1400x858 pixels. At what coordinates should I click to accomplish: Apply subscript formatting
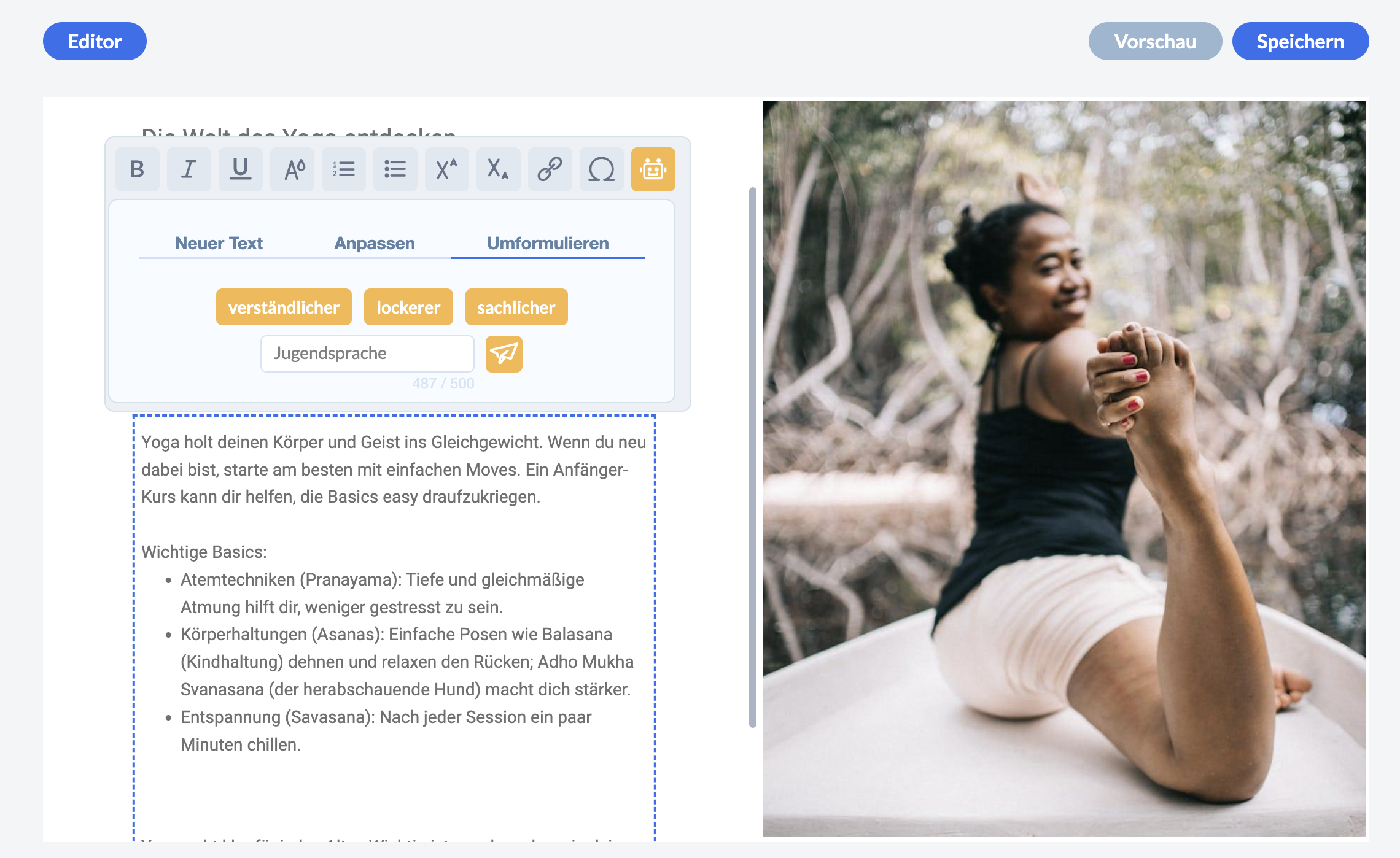coord(498,169)
